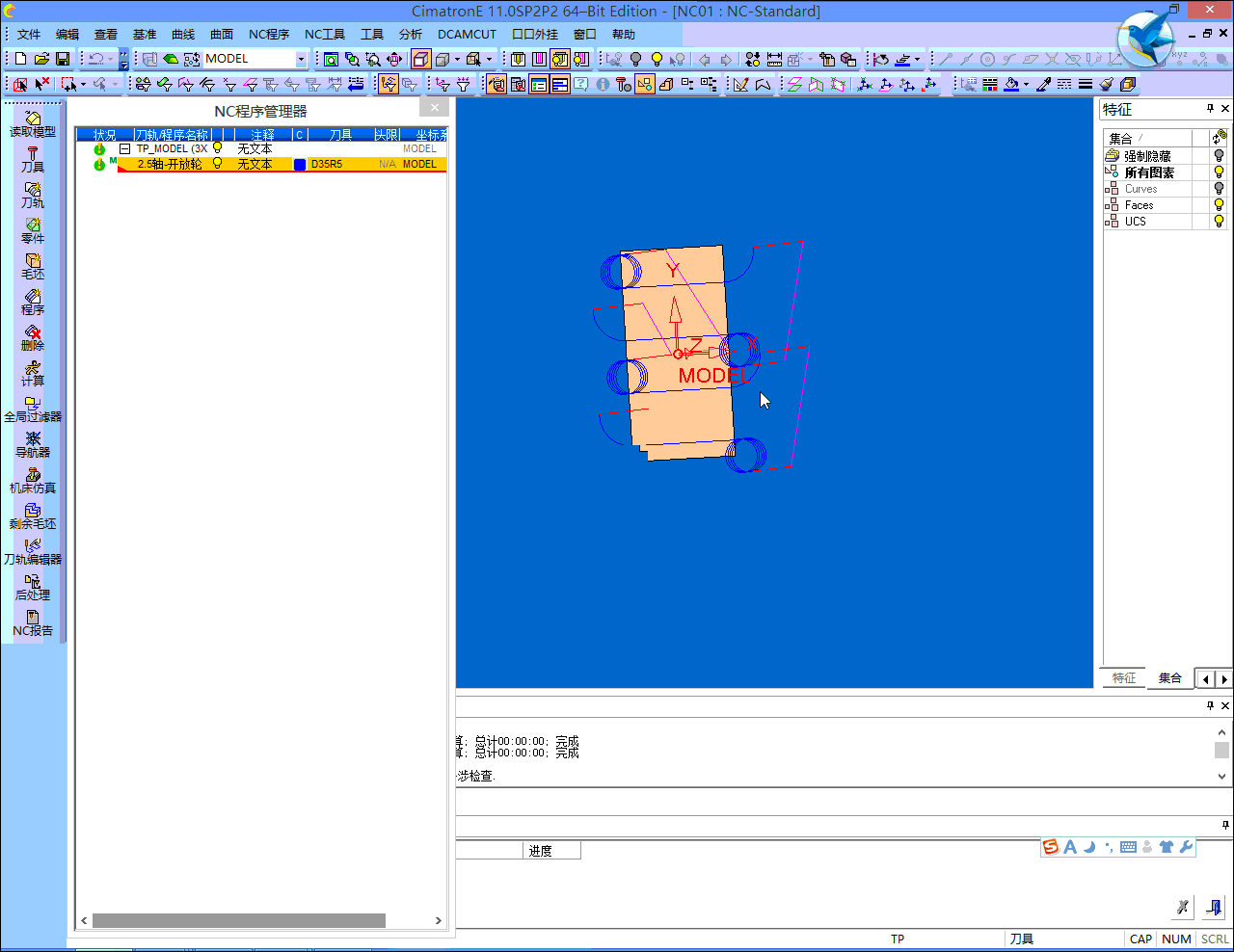Screen dimensions: 1234x952
Task: Click the eyedropper pick-attributes icon
Action: (1043, 85)
